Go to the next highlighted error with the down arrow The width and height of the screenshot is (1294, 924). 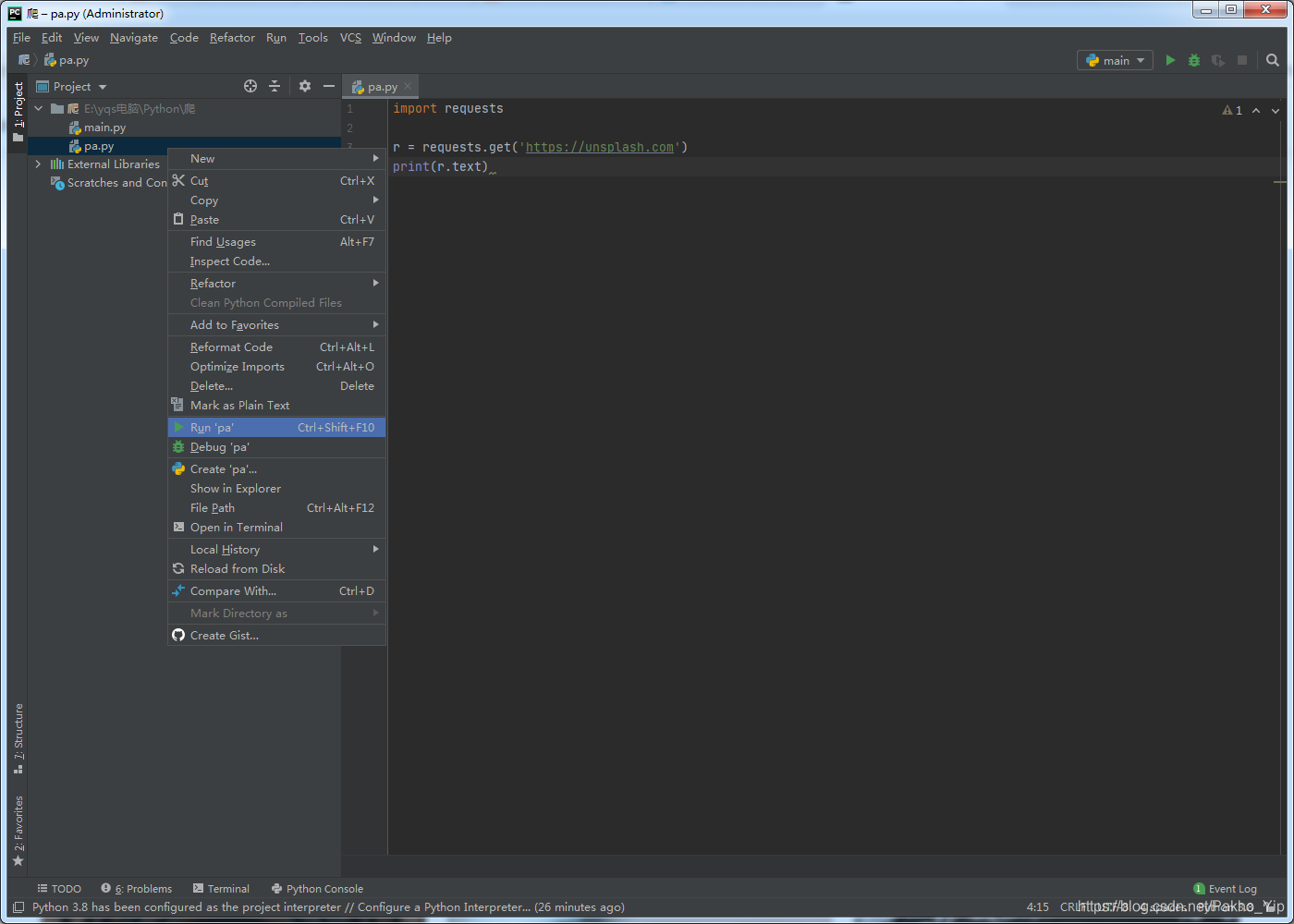[x=1276, y=110]
